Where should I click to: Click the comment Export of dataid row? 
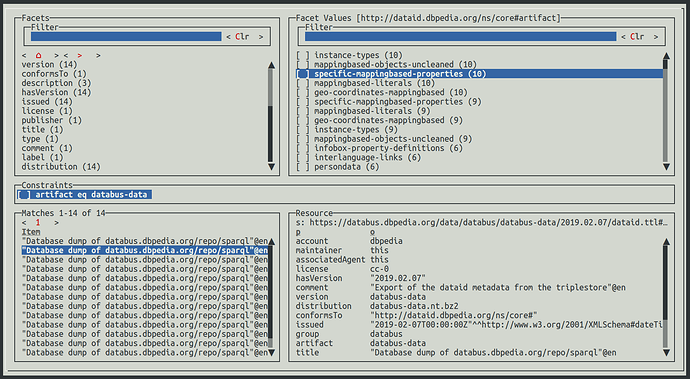click(x=479, y=287)
